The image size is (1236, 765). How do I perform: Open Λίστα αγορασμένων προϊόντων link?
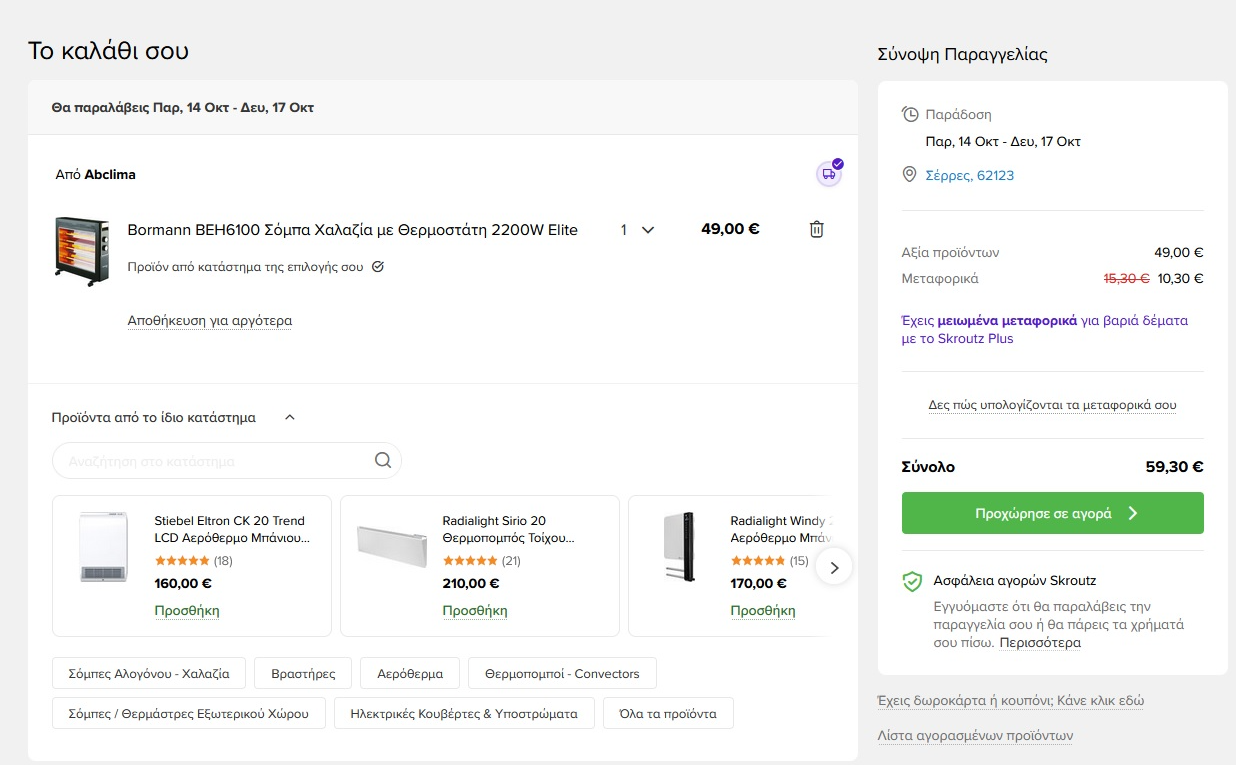point(975,735)
